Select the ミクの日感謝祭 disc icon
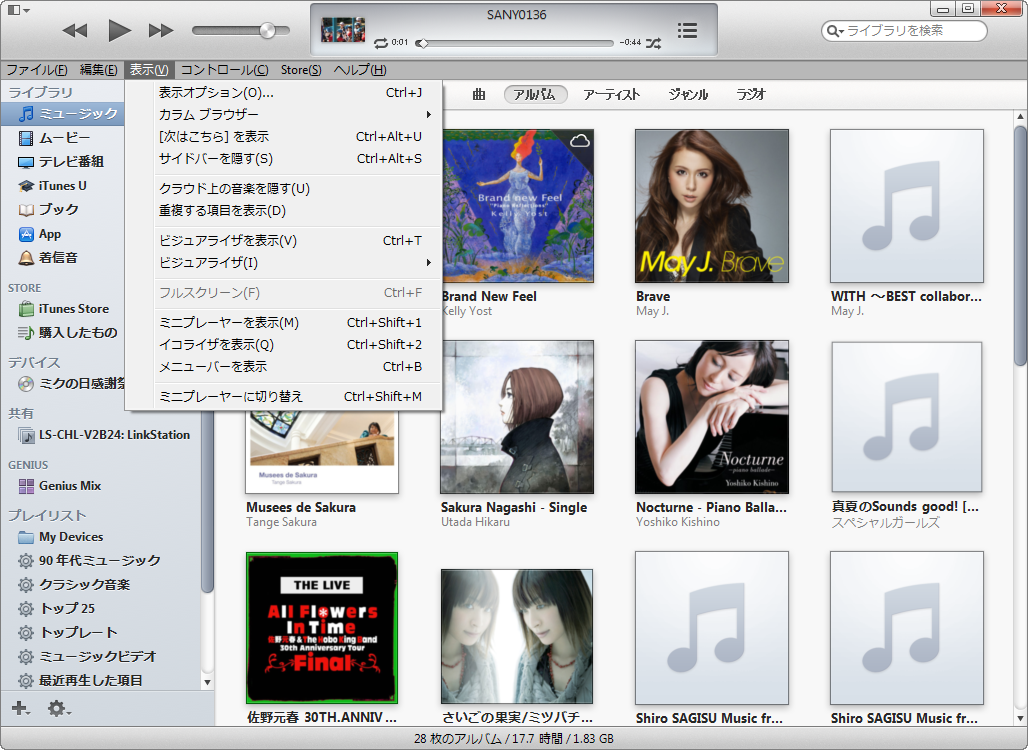Image resolution: width=1028 pixels, height=750 pixels. coord(26,384)
